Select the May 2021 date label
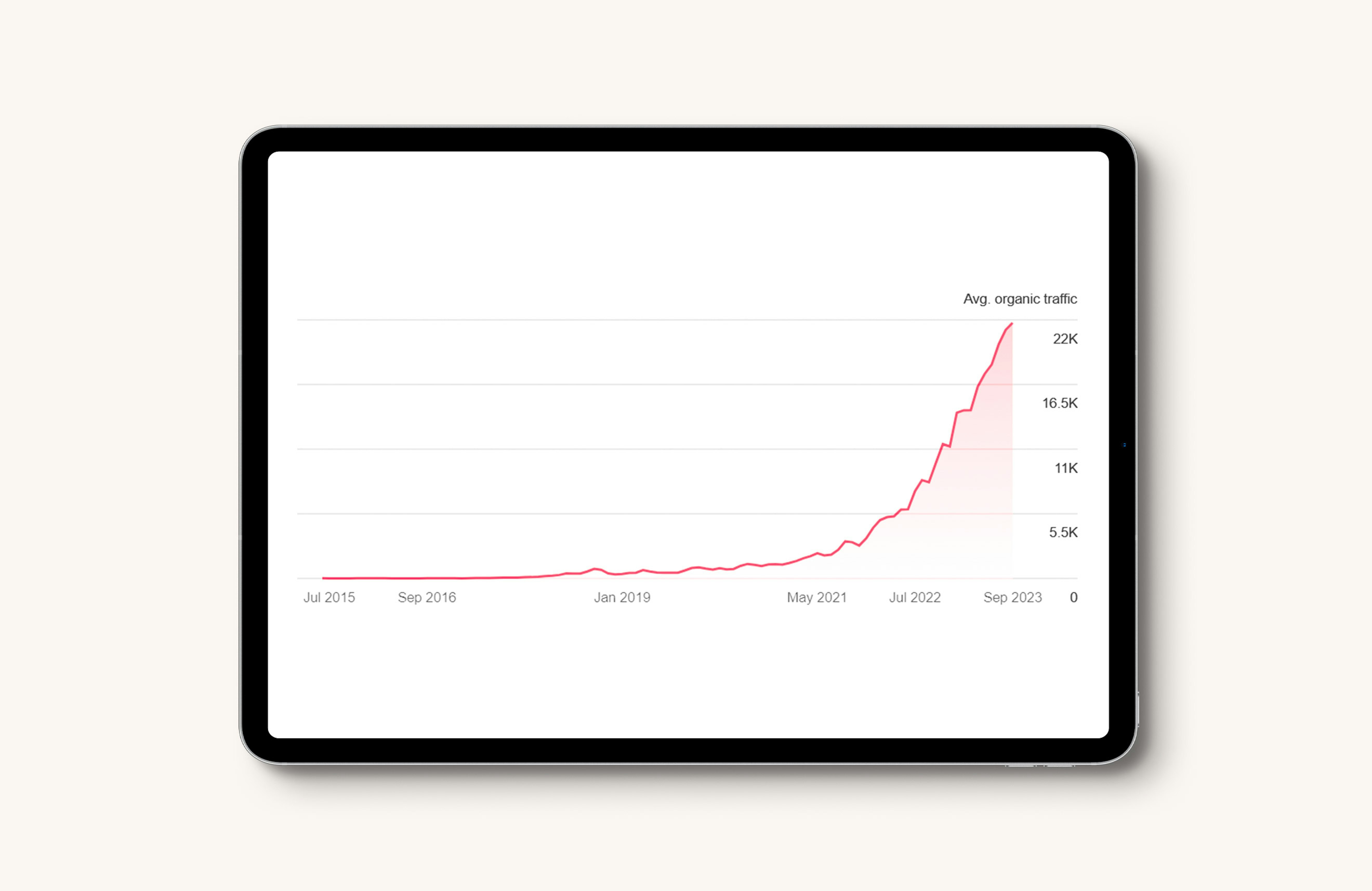Screen dimensions: 1372x891 click(x=816, y=598)
